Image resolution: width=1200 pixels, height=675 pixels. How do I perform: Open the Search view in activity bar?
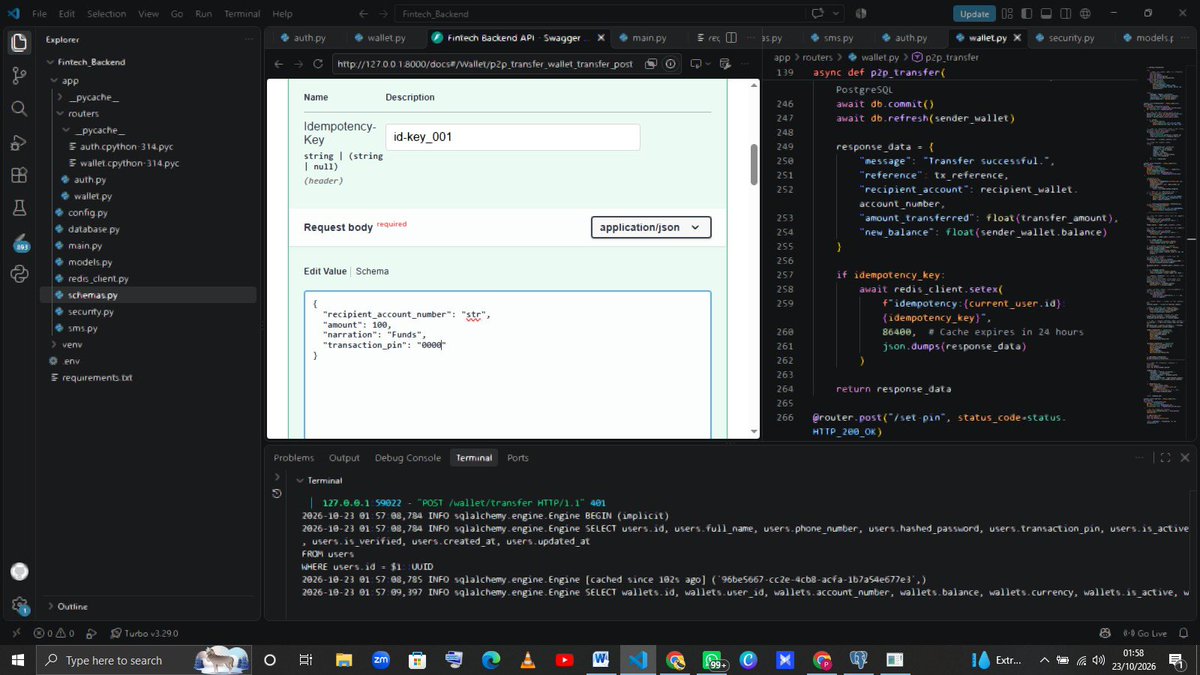coord(18,109)
